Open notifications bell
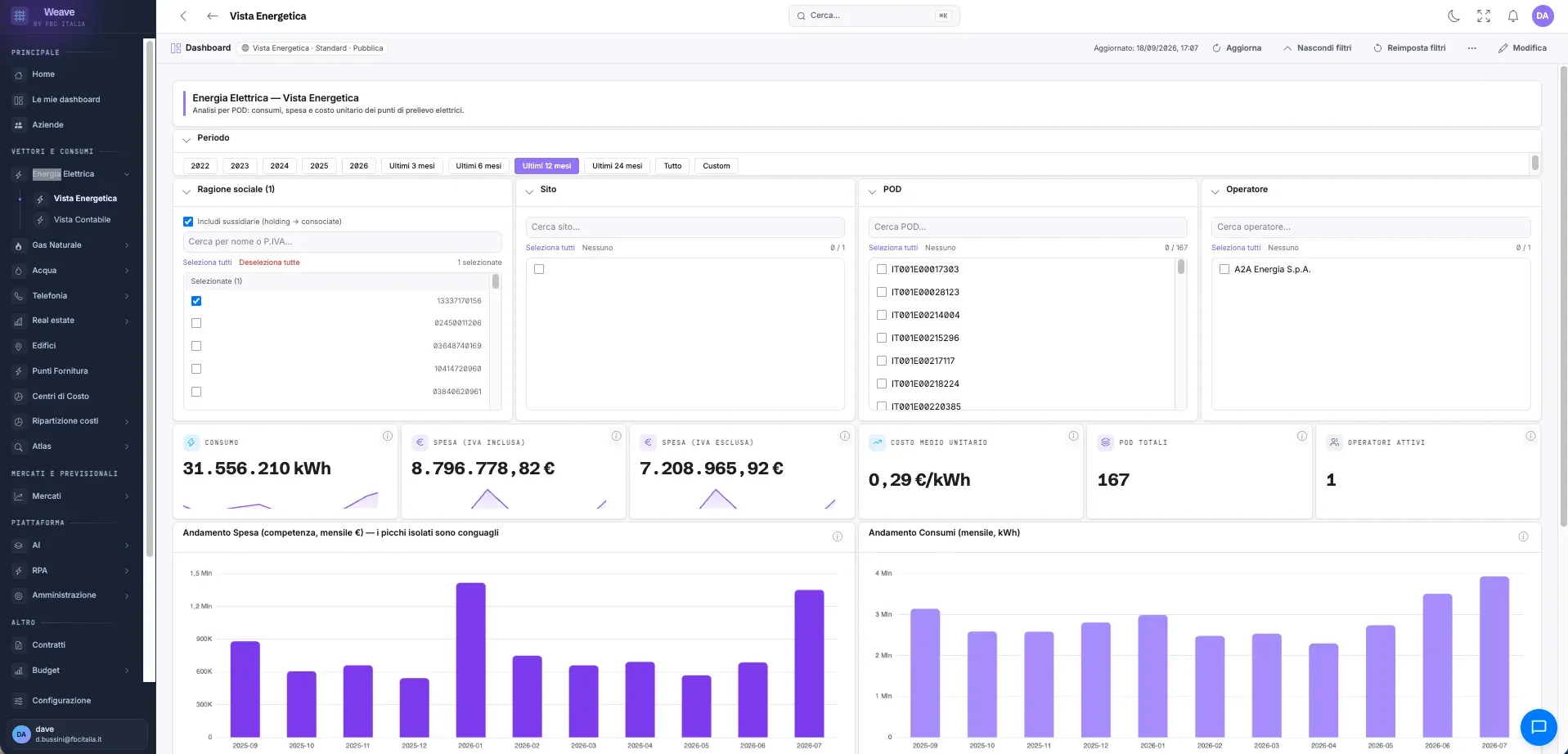Screen dimensions: 1568x754 point(1513,16)
